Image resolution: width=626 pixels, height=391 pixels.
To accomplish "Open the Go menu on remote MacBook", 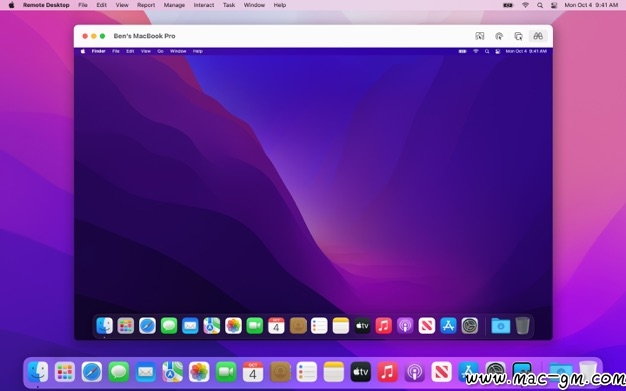I will (x=160, y=51).
